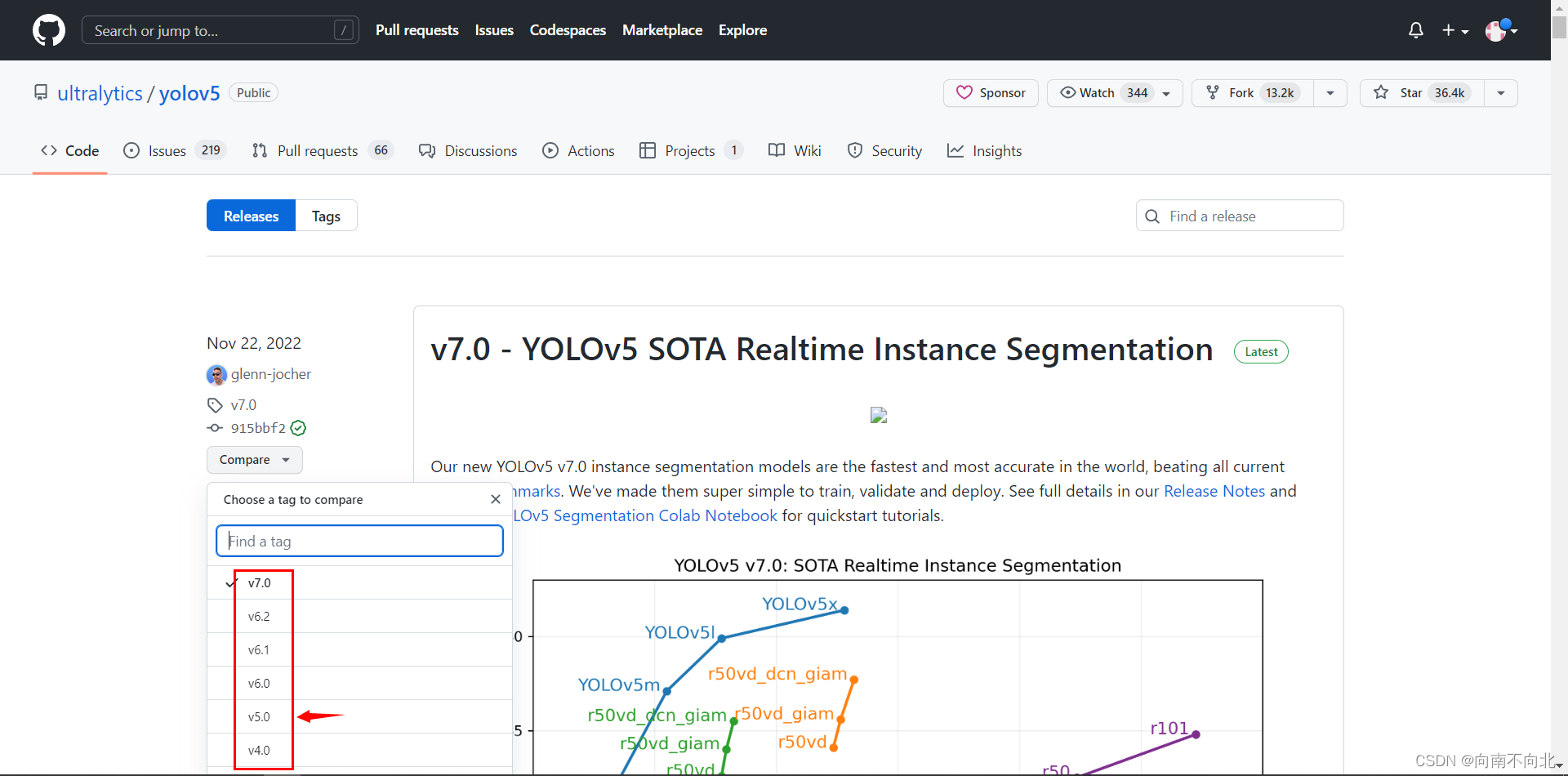Image resolution: width=1568 pixels, height=776 pixels.
Task: Expand the Watch options arrow
Action: pos(1167,93)
